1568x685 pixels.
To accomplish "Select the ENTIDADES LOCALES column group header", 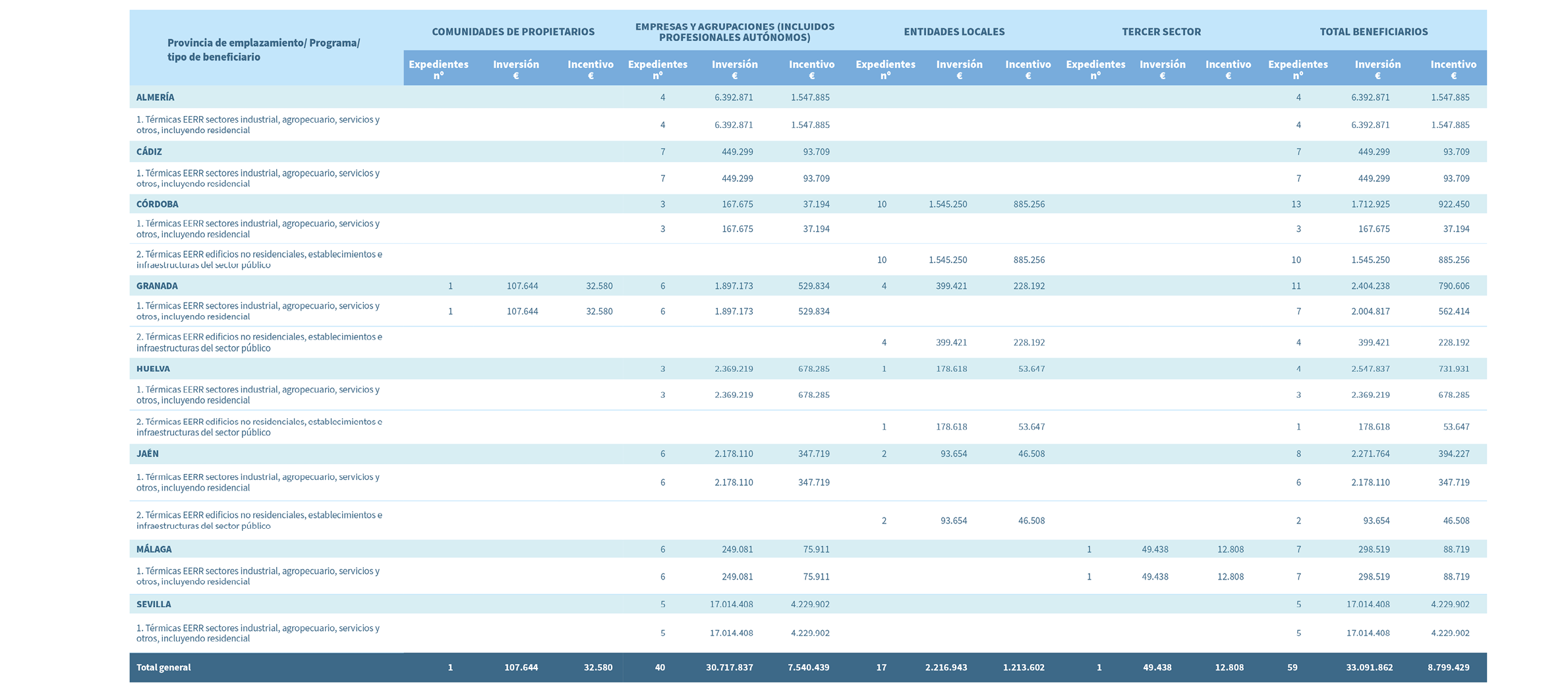I will (954, 32).
